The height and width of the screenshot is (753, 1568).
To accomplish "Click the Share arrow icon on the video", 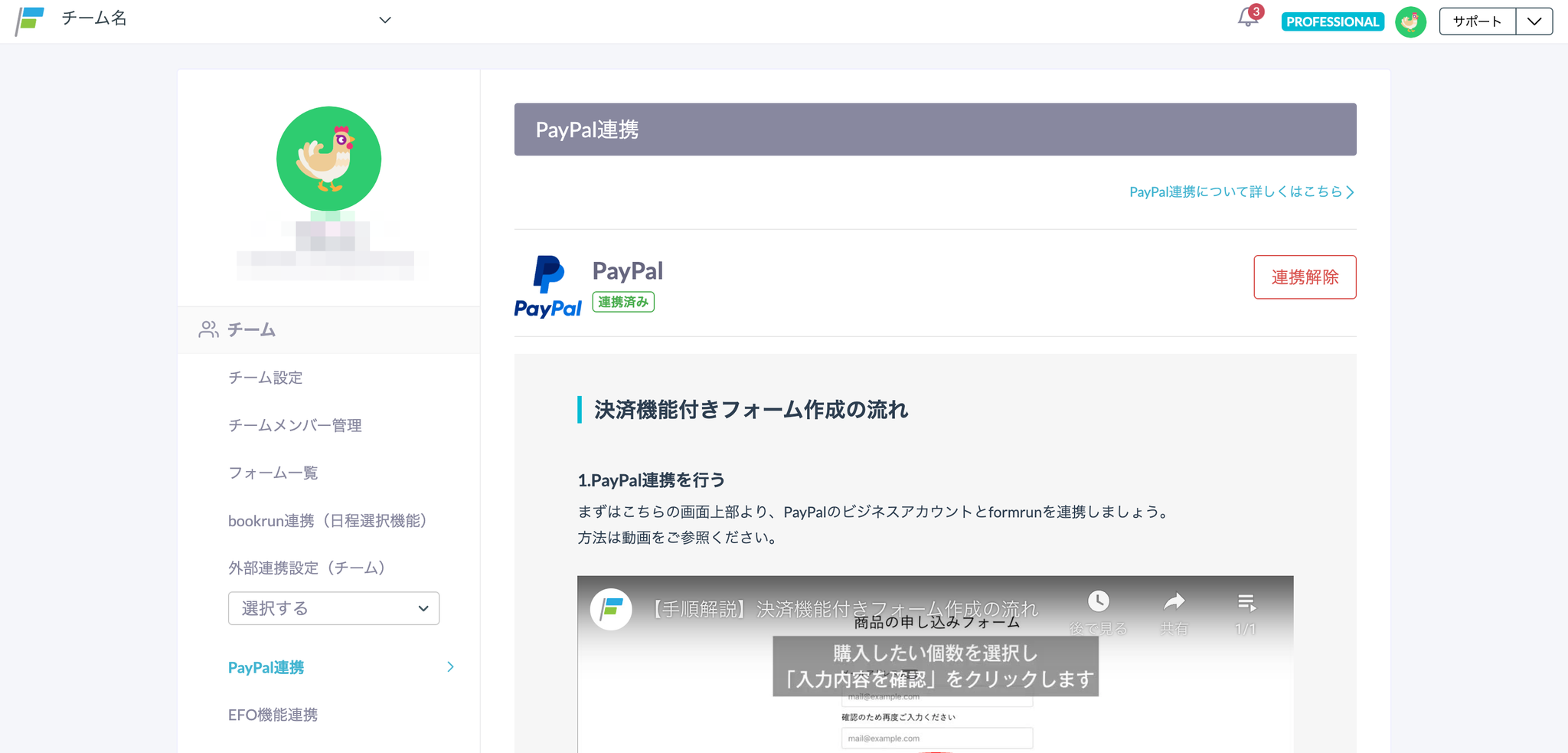I will (1174, 601).
